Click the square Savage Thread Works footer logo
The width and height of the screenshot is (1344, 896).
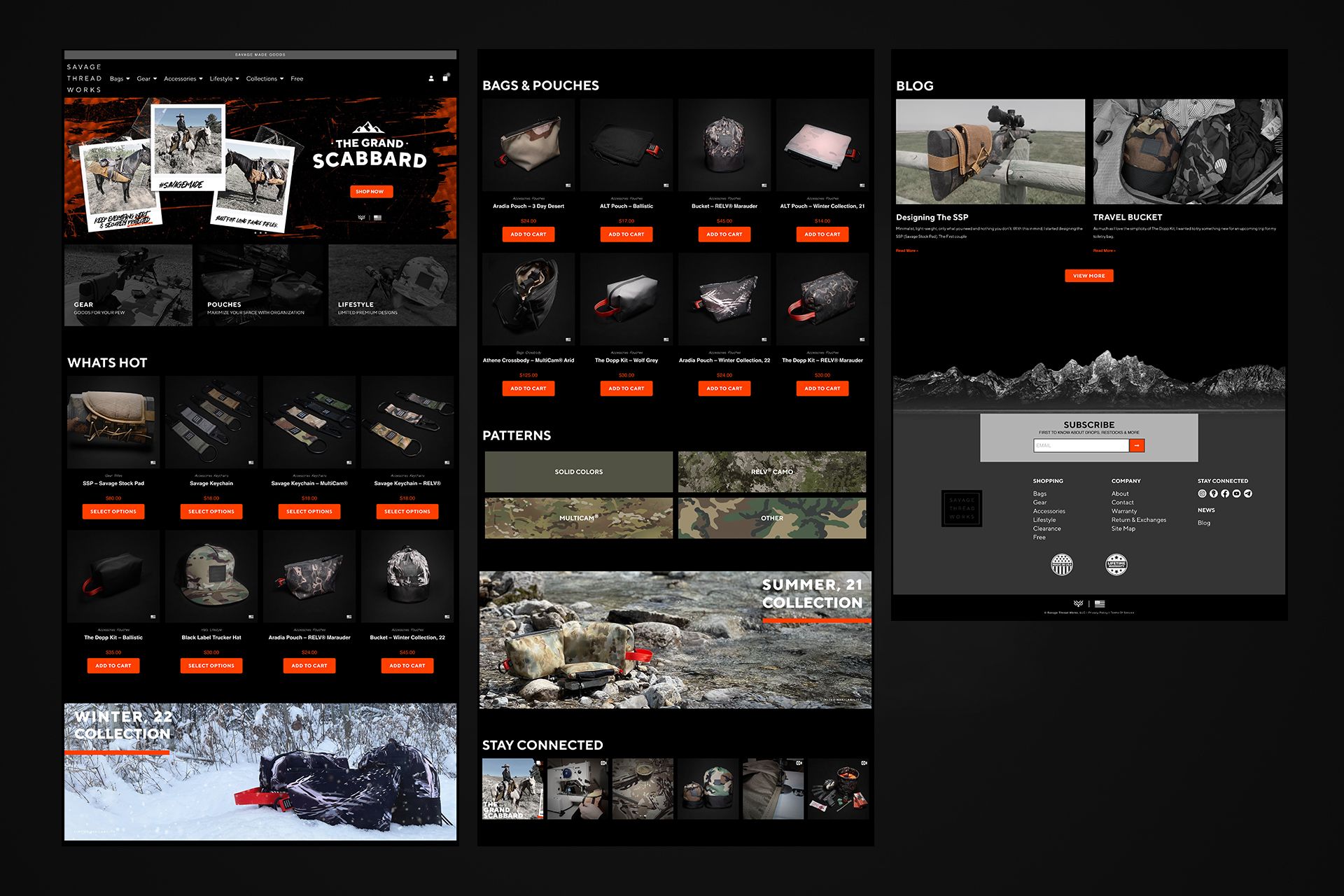(x=962, y=508)
